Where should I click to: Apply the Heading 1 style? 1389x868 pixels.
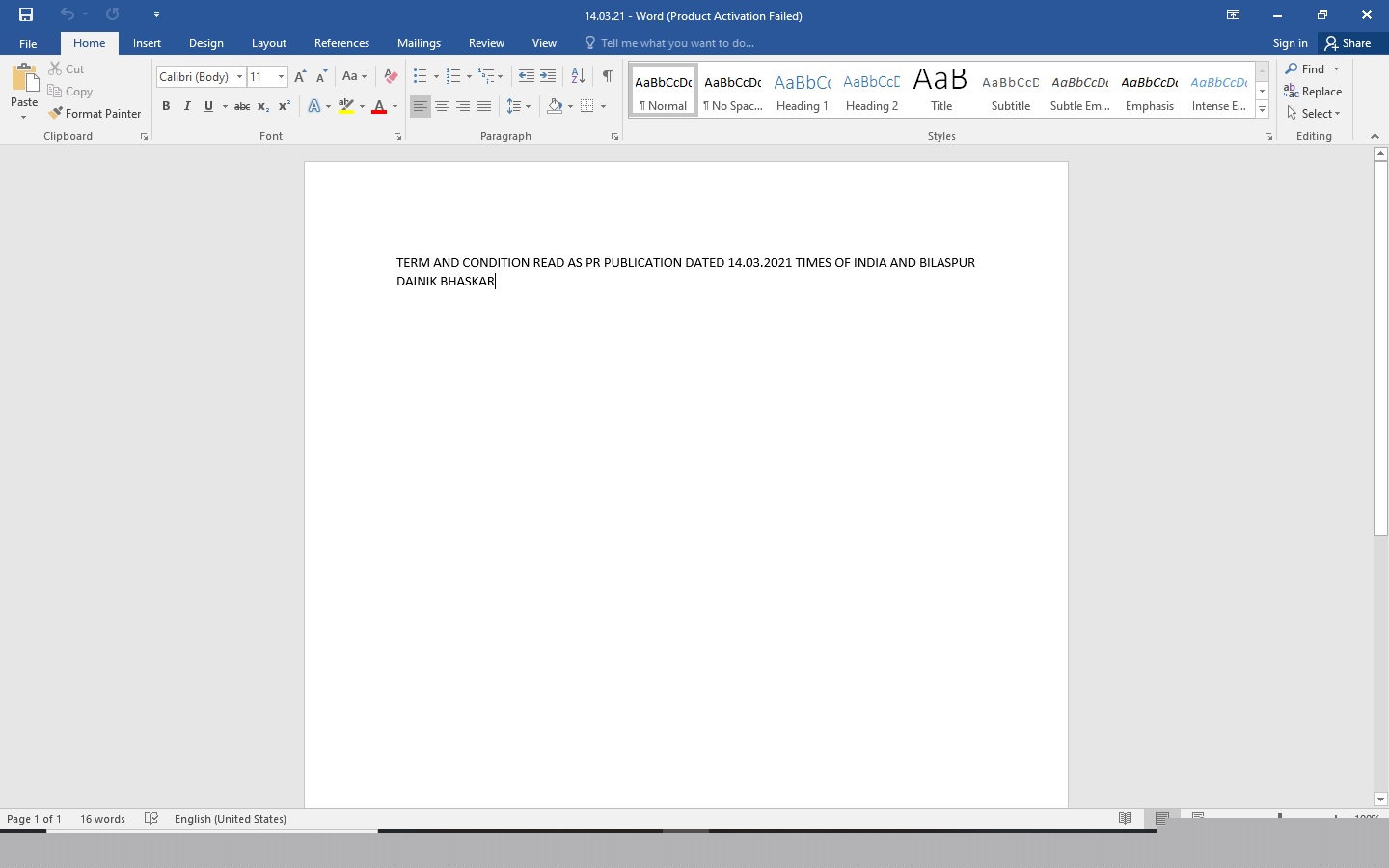803,91
